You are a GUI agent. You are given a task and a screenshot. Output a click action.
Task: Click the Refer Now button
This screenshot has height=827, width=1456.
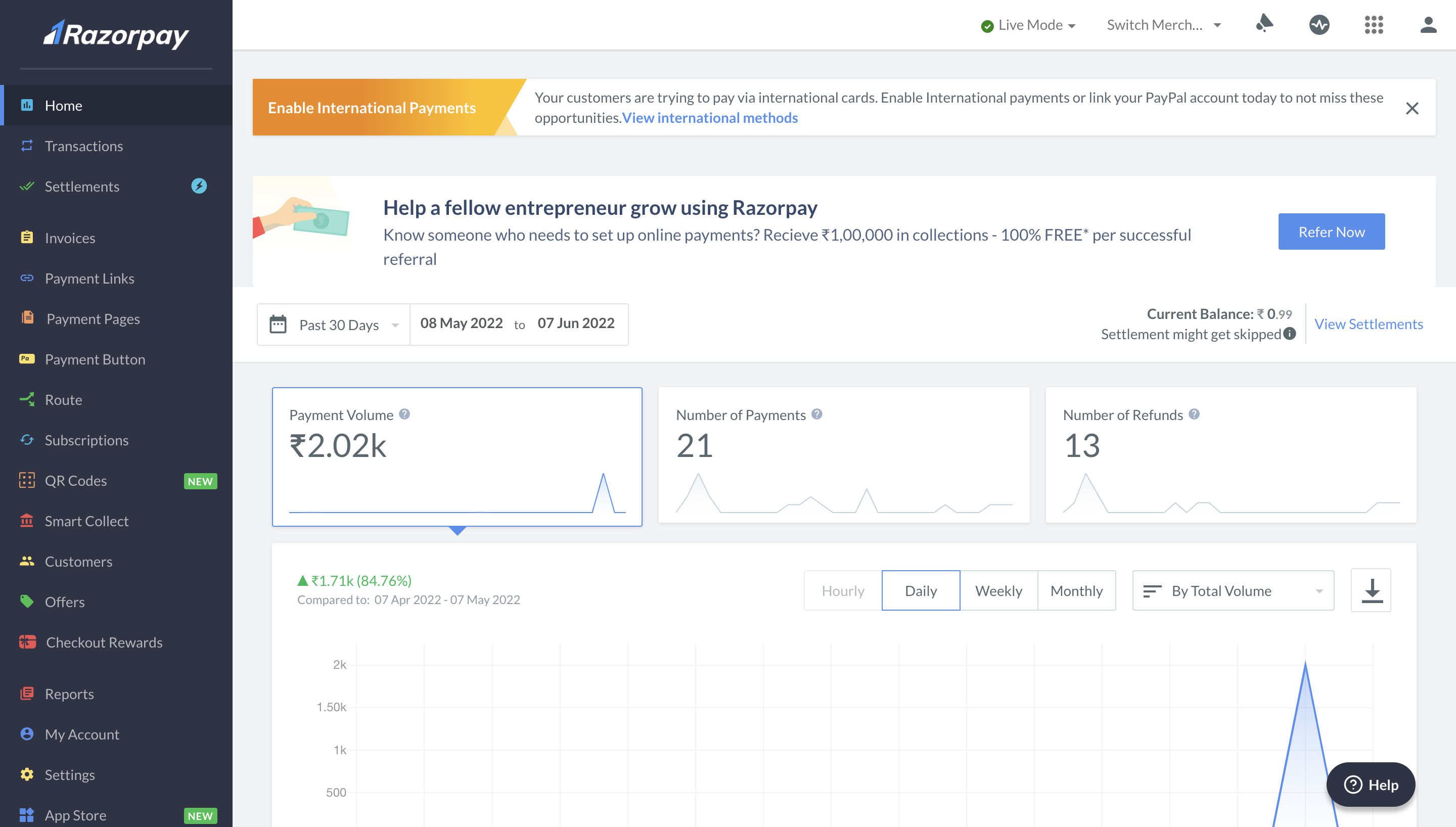pos(1331,231)
